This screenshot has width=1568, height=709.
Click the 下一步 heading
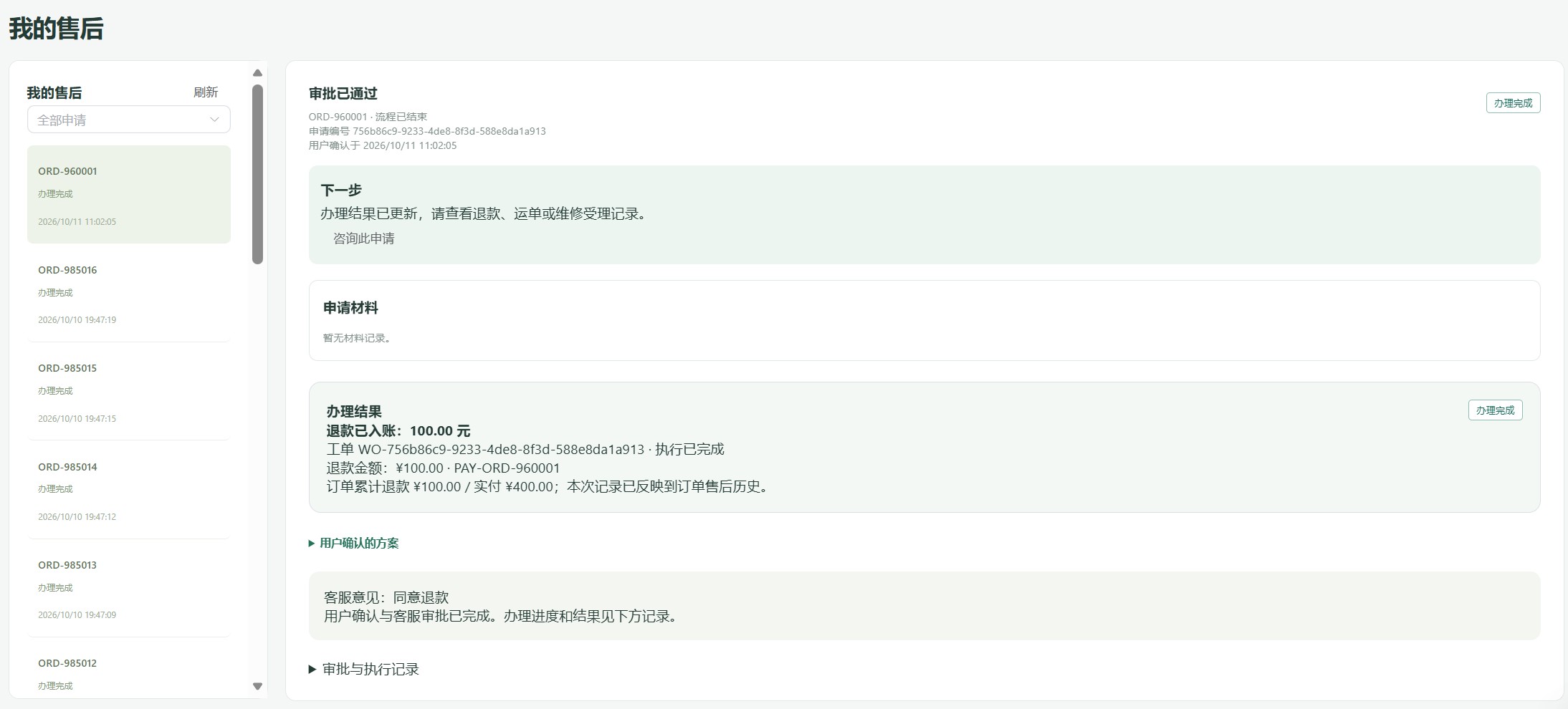(341, 190)
